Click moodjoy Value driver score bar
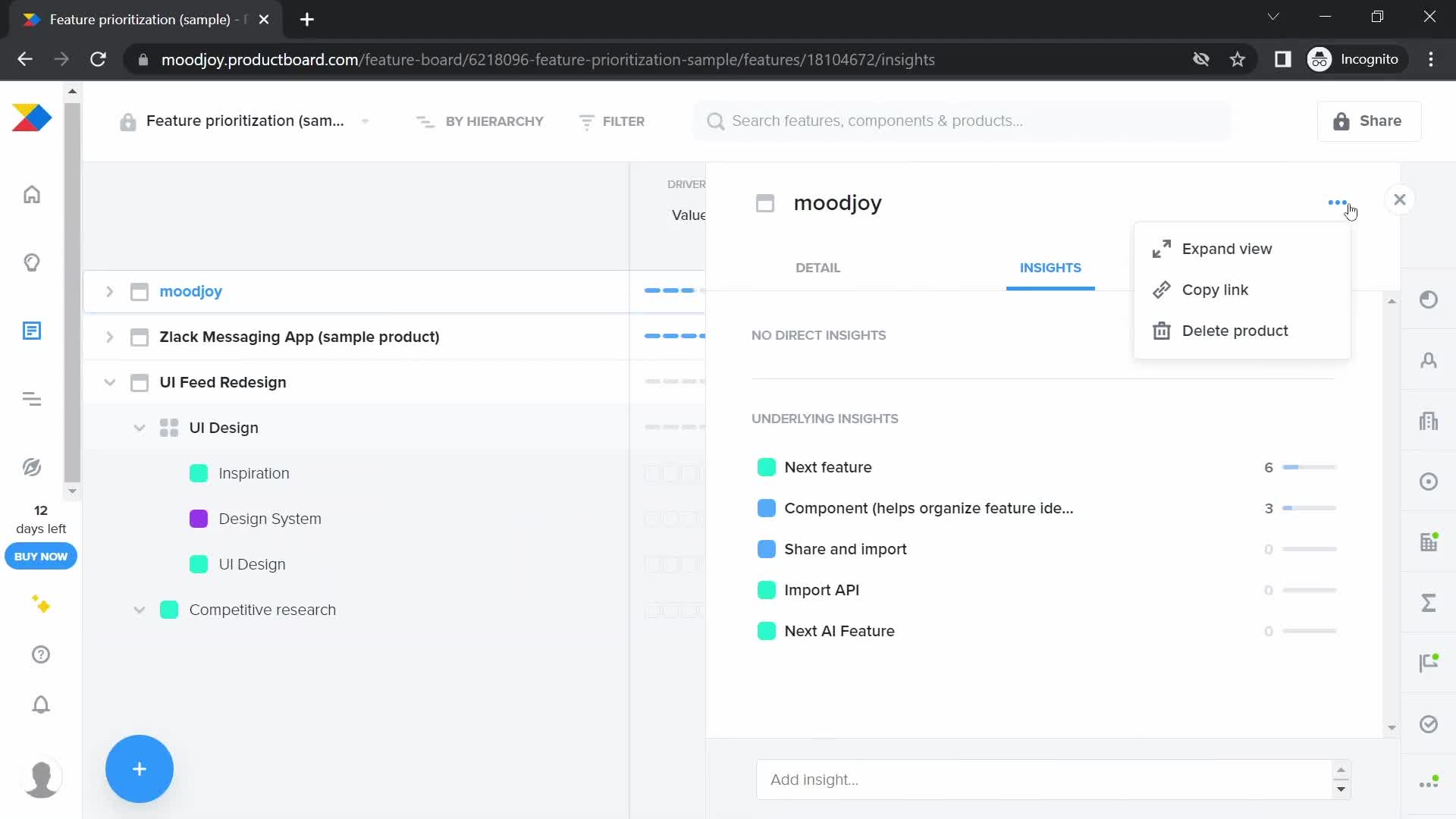 pyautogui.click(x=674, y=290)
